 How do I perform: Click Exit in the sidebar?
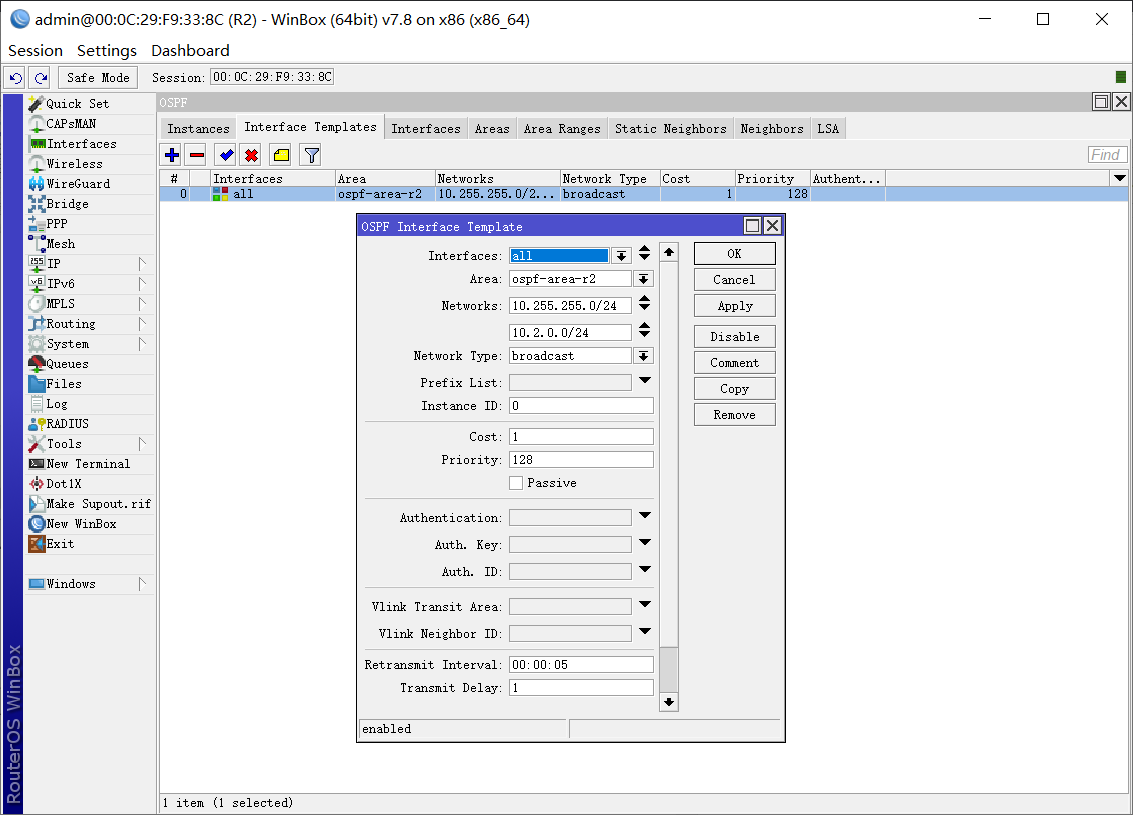(90, 544)
